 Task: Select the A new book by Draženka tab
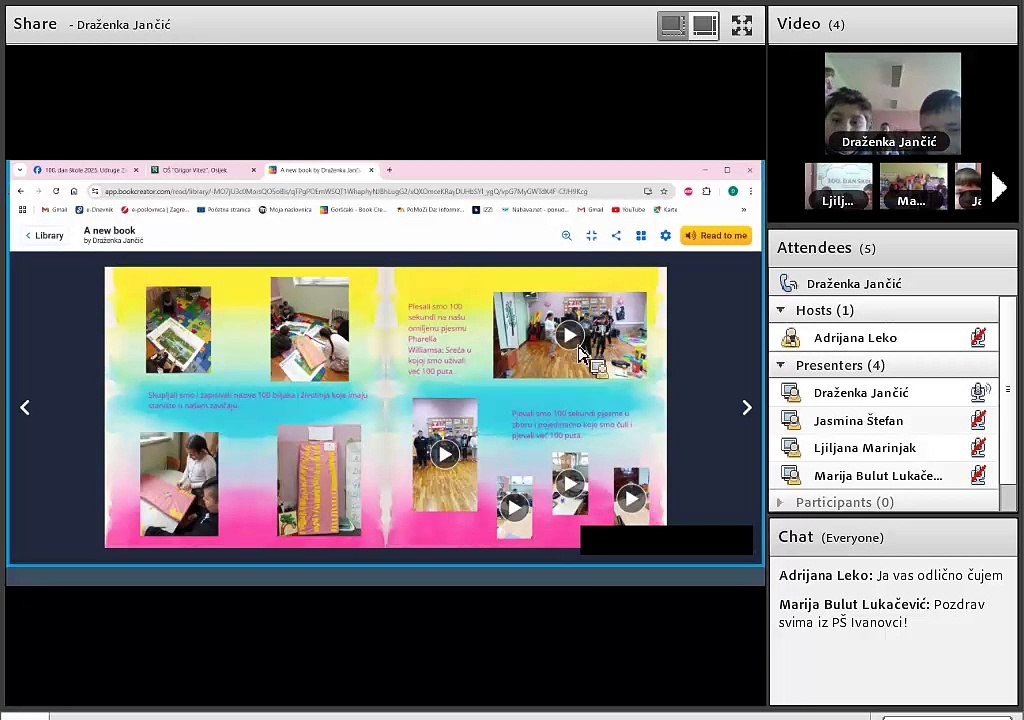pyautogui.click(x=322, y=170)
